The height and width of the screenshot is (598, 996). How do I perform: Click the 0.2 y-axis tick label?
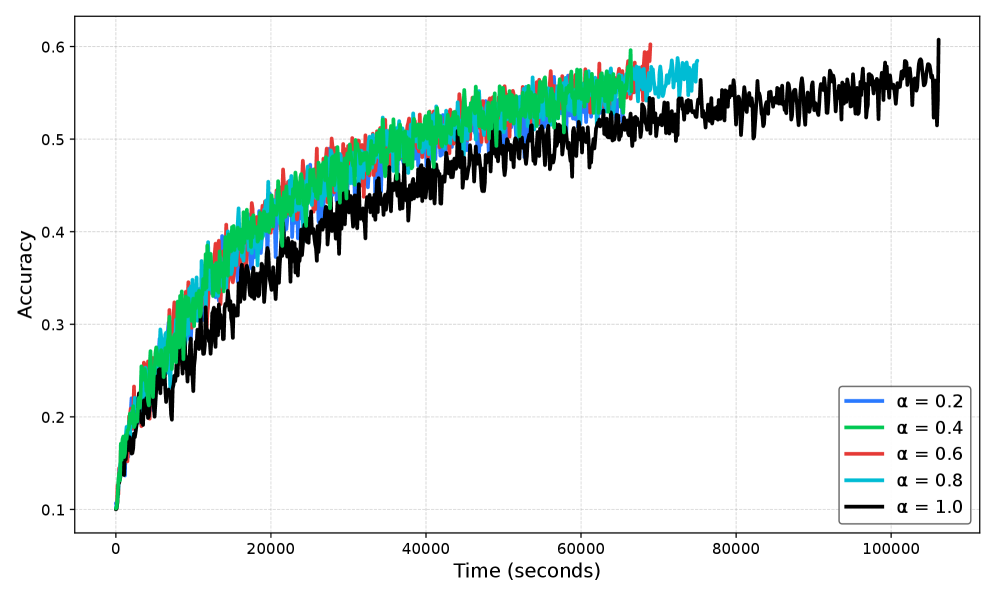tap(53, 418)
